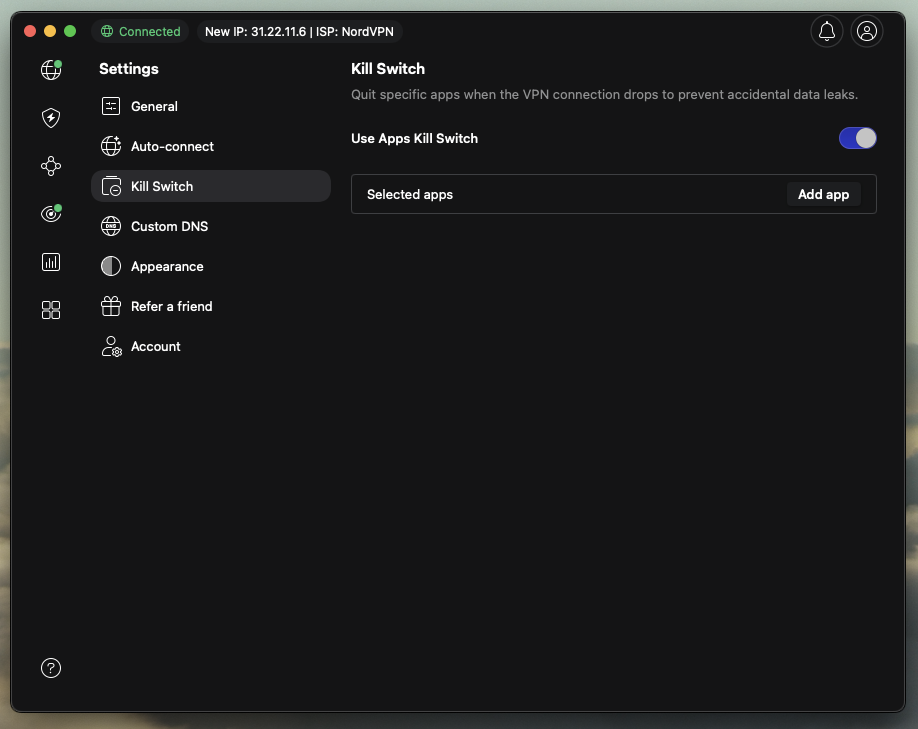
Task: Click the Account person-gear icon
Action: (111, 346)
